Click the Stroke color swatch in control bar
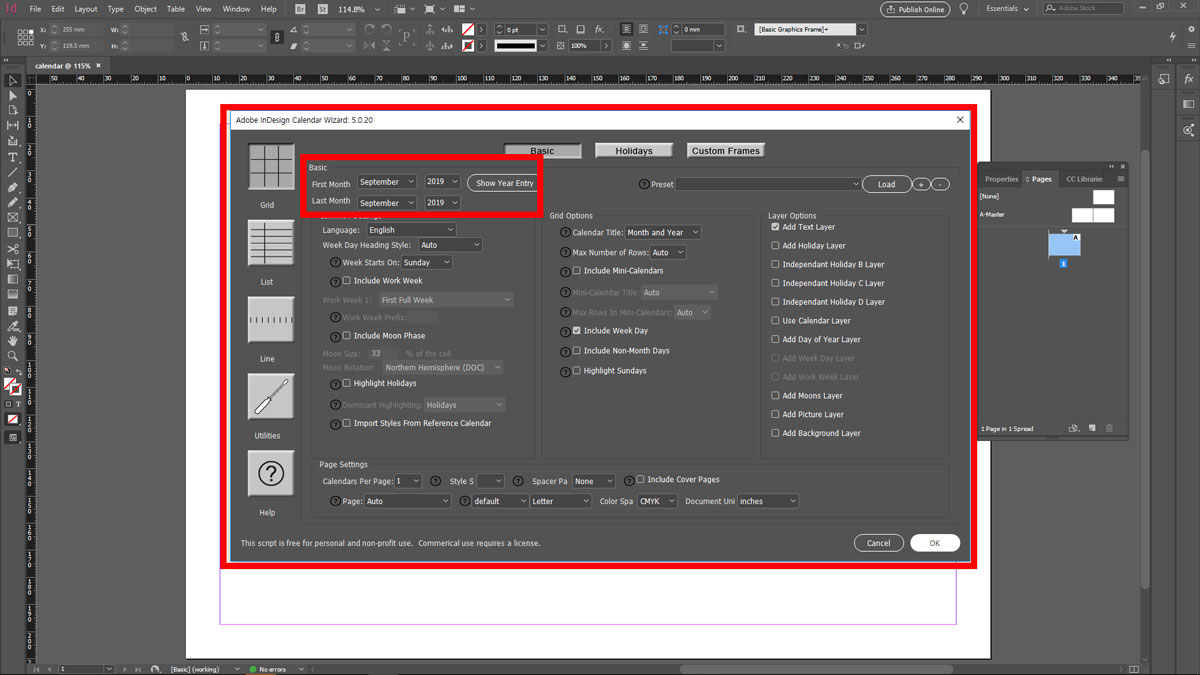This screenshot has width=1200, height=675. [x=467, y=46]
